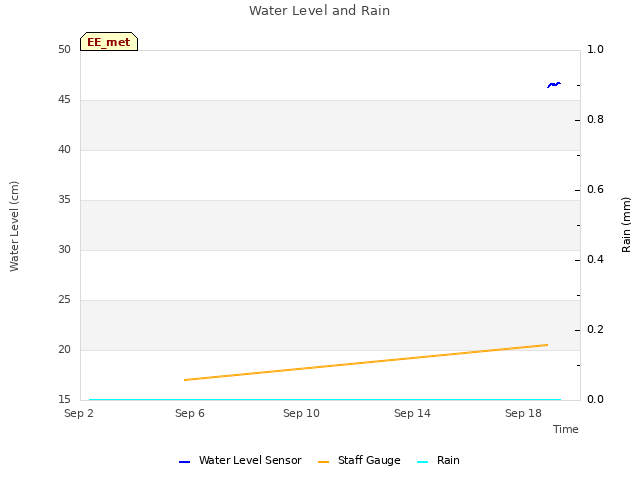
Task: Click the 20 tick on Water Level axis
Action: [x=64, y=349]
